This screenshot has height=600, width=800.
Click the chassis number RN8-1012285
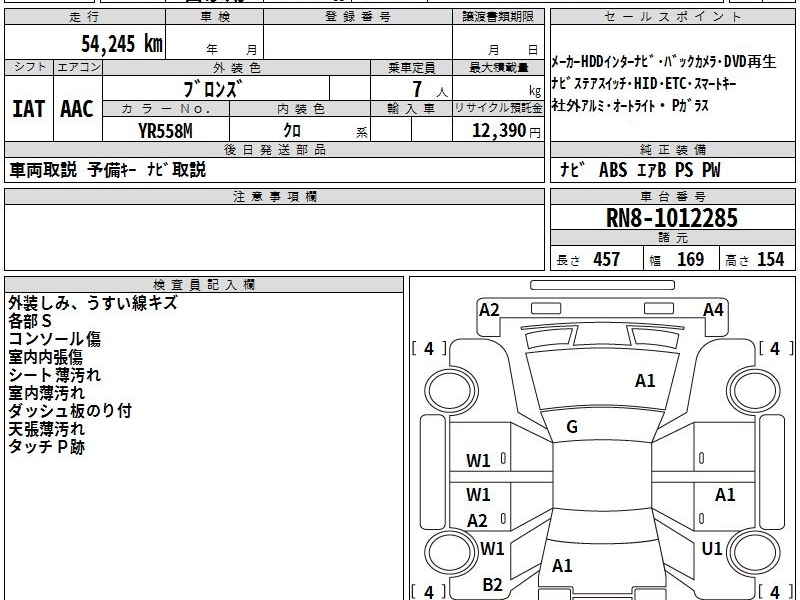tap(672, 218)
